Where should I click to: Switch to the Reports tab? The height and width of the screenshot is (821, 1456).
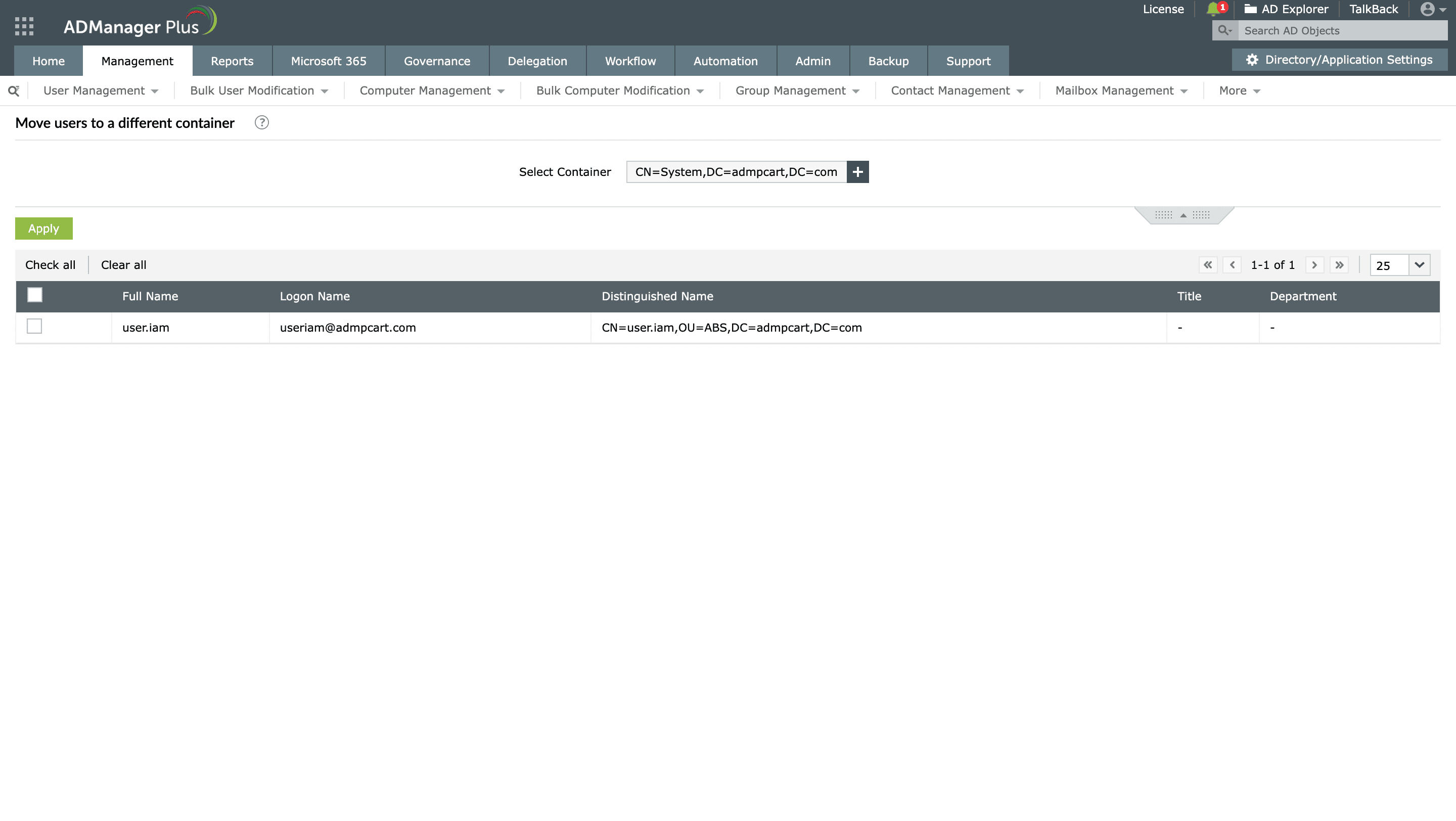(x=232, y=61)
